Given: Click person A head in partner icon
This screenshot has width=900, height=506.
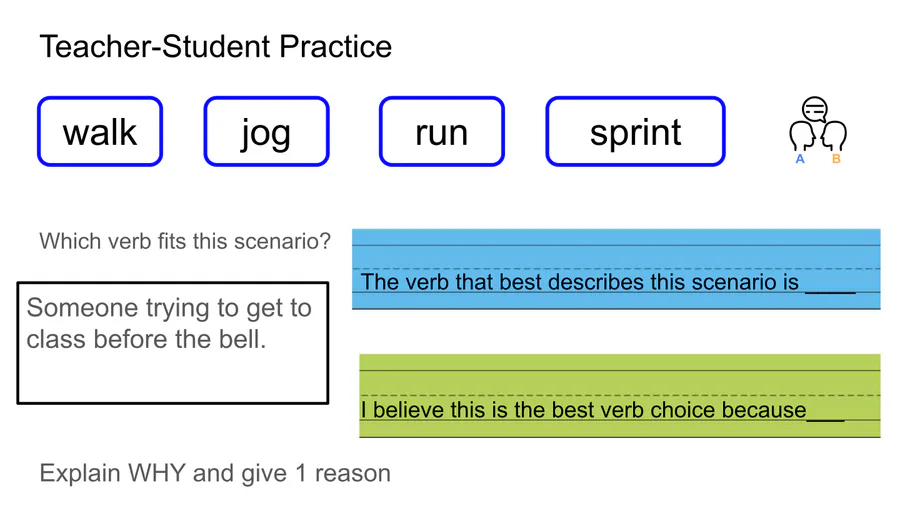Looking at the screenshot, I should (x=802, y=136).
